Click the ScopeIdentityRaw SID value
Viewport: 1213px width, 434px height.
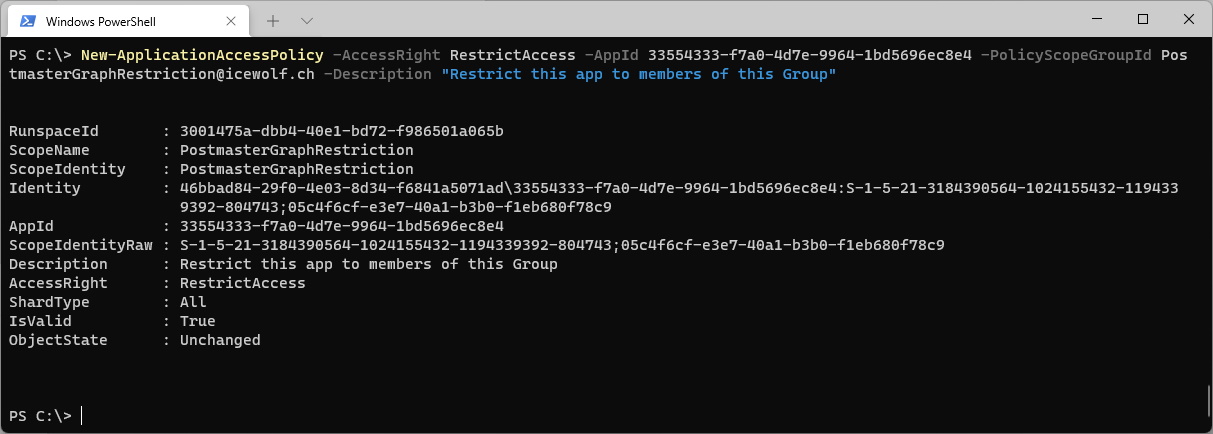pyautogui.click(x=562, y=245)
